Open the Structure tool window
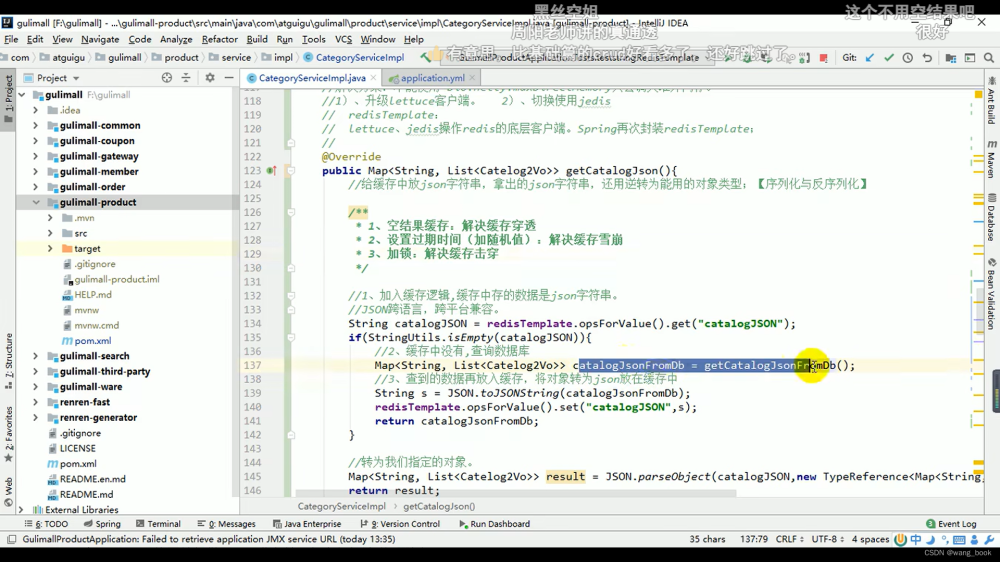Screen dimensions: 1000x562 pyautogui.click(x=8, y=360)
